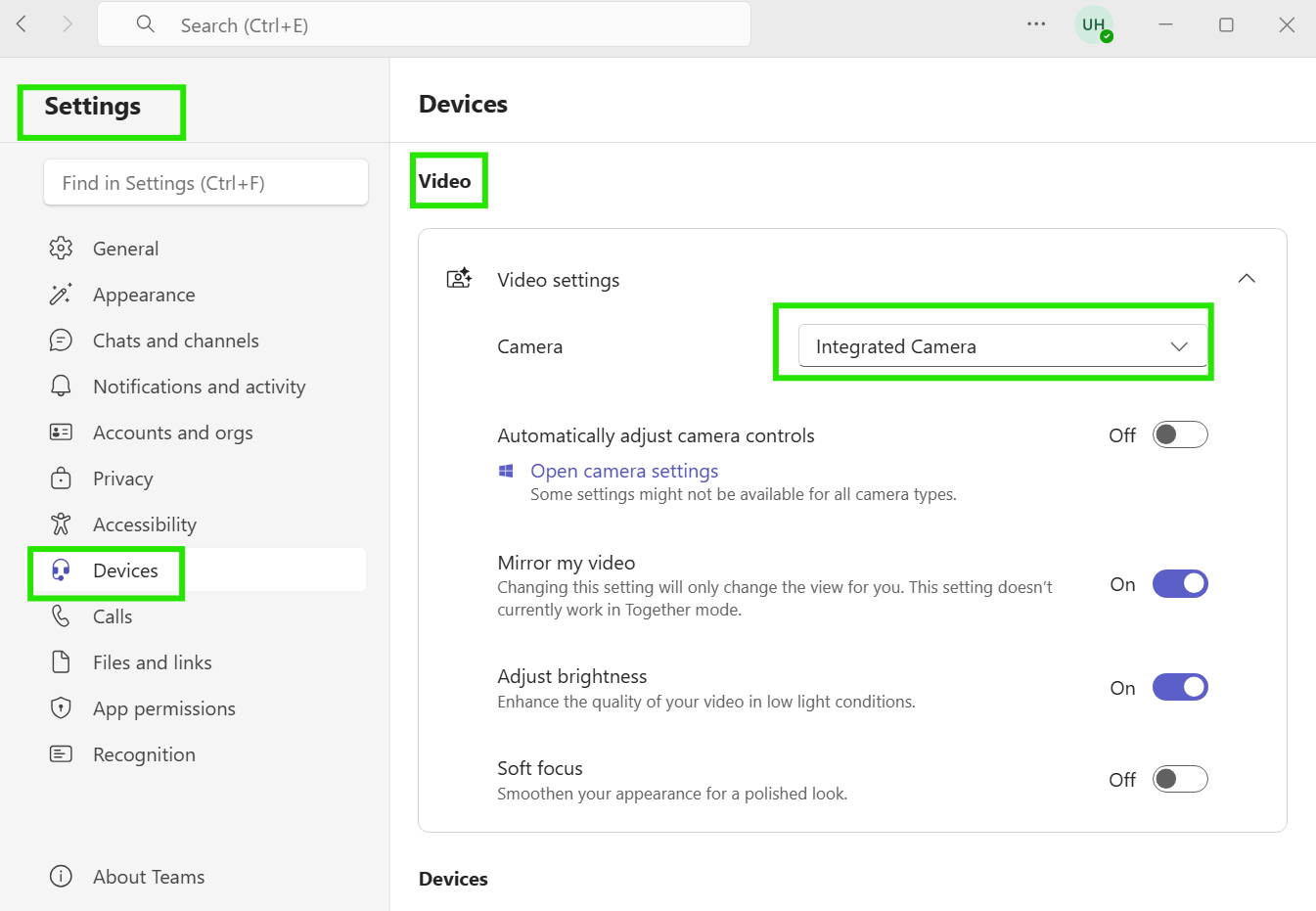Click the Mirror my video label
The width and height of the screenshot is (1316, 911).
(567, 563)
